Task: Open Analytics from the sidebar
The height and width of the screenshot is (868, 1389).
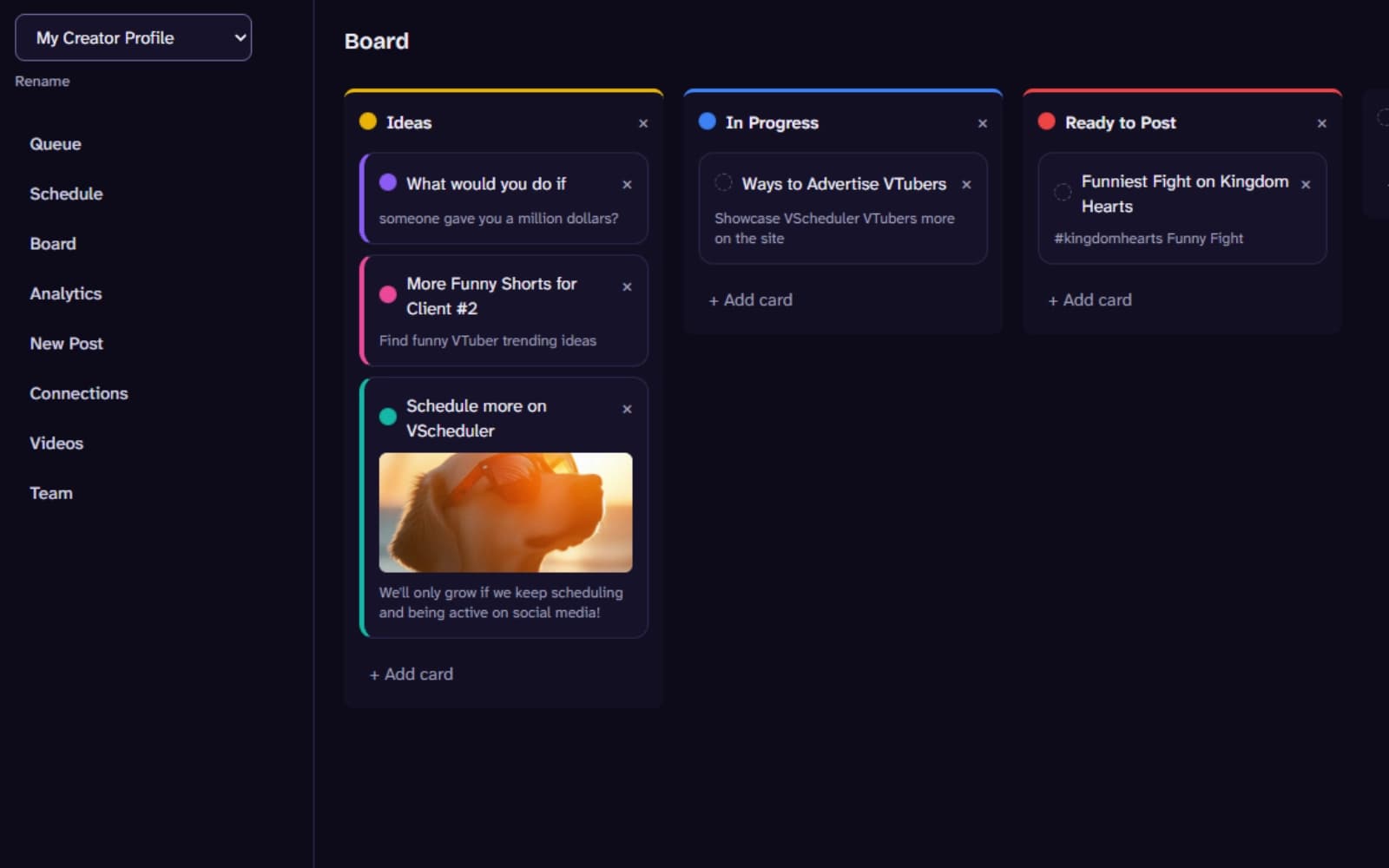Action: click(66, 293)
